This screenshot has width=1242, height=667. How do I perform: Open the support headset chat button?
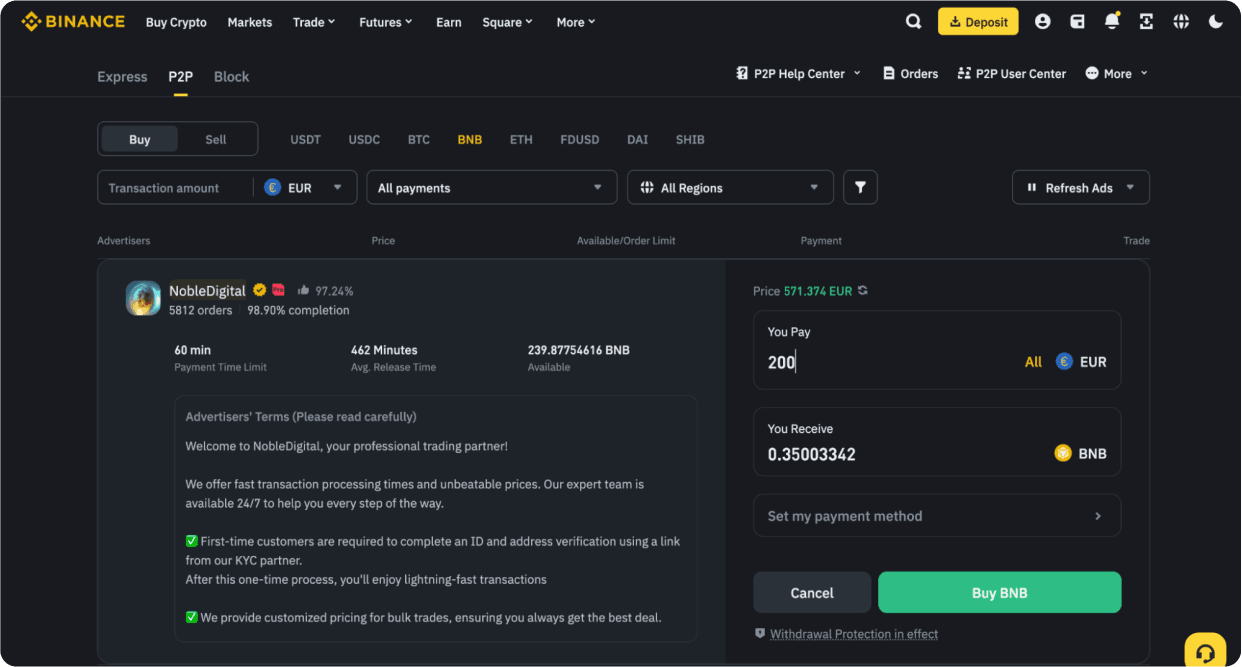pyautogui.click(x=1206, y=652)
